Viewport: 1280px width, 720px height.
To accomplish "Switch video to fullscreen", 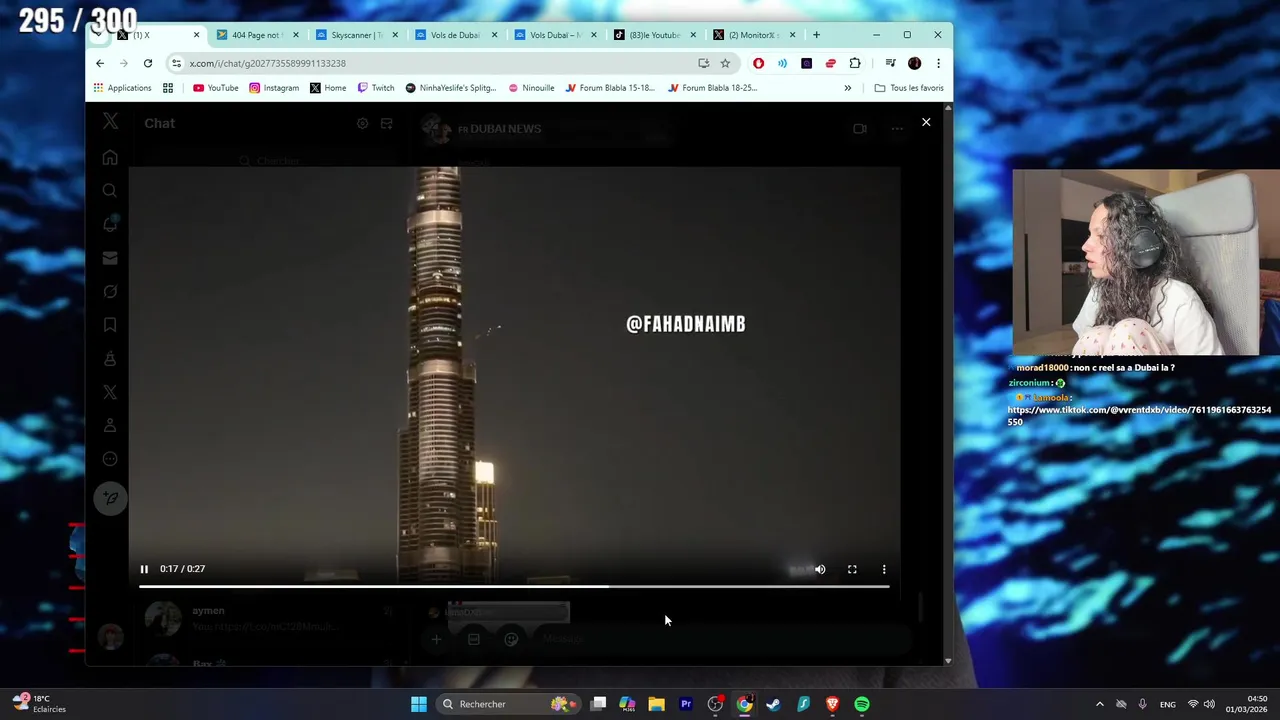I will tap(852, 569).
